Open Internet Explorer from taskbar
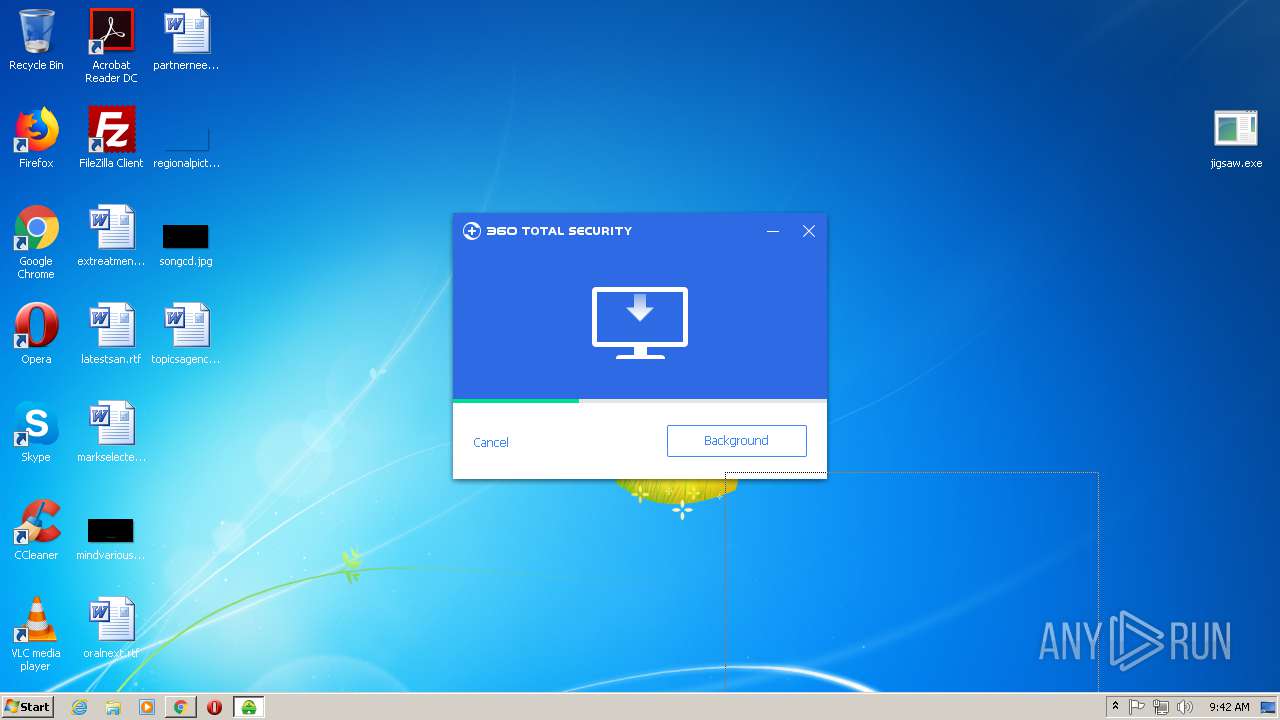 tap(80, 707)
